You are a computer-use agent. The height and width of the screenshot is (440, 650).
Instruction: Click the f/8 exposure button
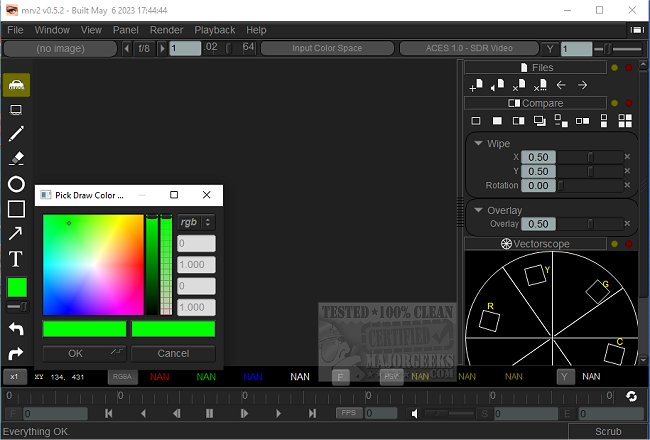point(144,49)
